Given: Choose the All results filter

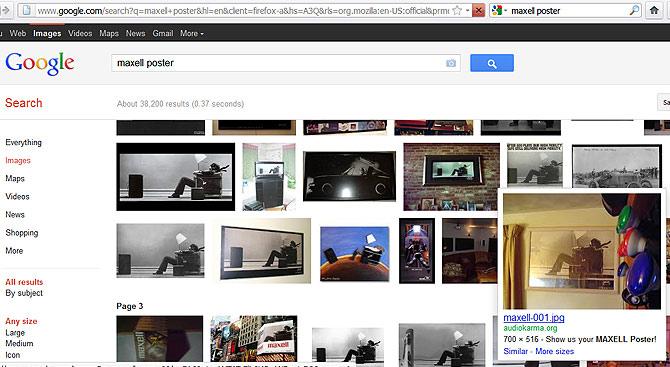Looking at the screenshot, I should pos(24,282).
